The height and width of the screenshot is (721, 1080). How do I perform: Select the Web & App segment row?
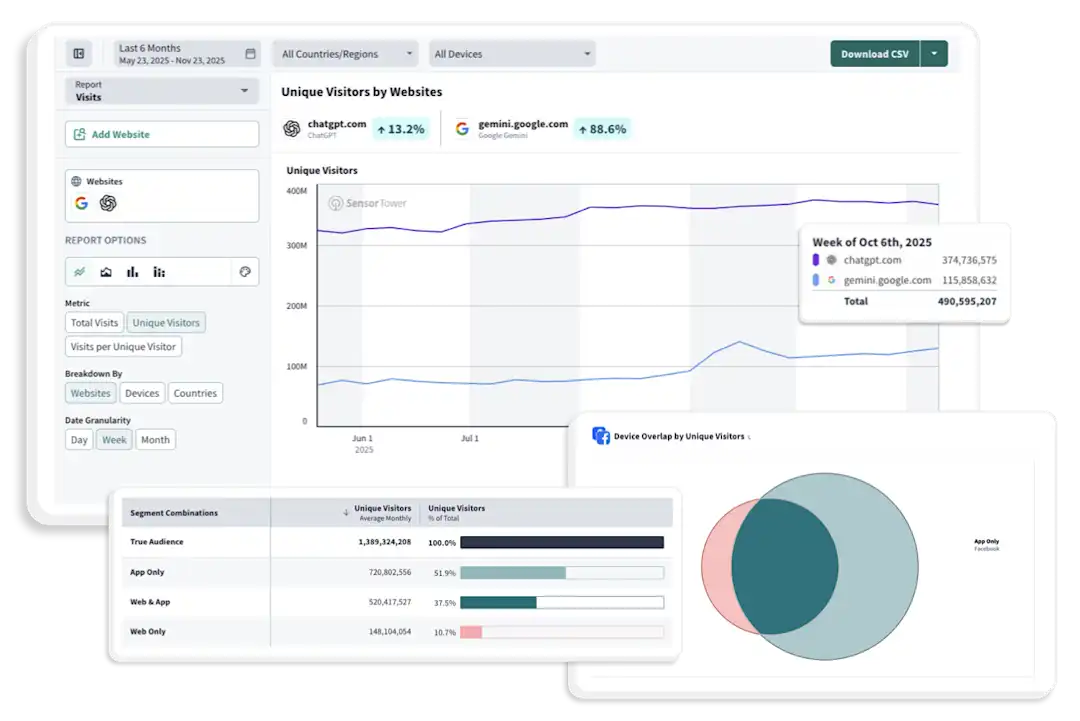[x=397, y=602]
